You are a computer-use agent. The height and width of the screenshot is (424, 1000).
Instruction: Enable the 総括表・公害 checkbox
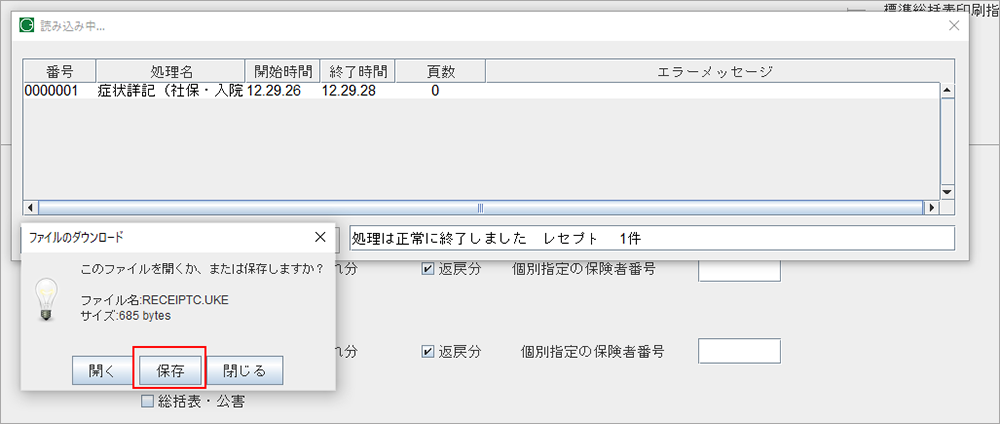(147, 402)
